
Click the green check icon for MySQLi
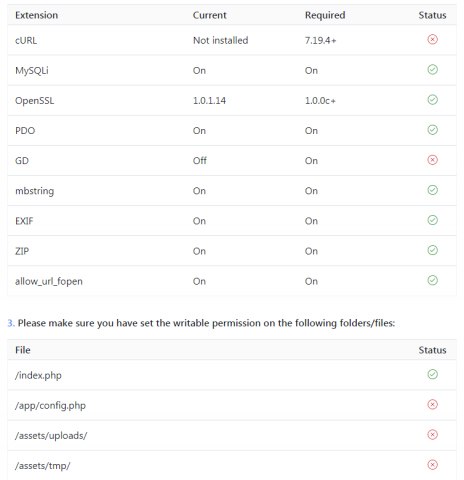point(432,70)
